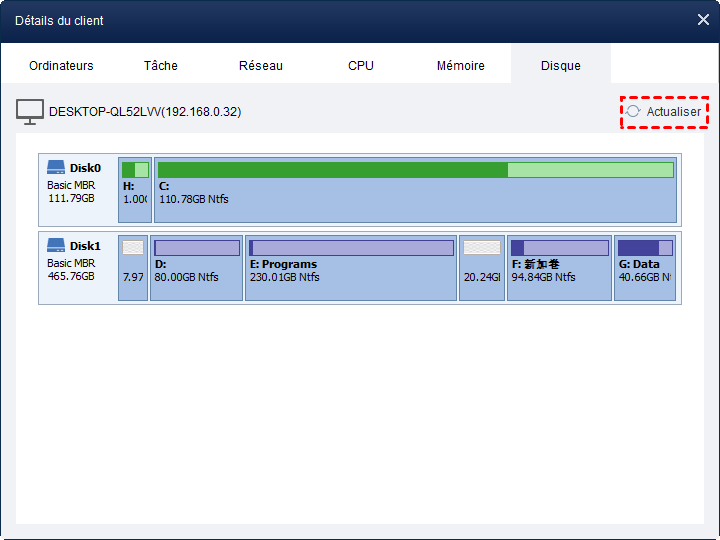Click the Disk0 drive icon
The image size is (720, 540).
(x=56, y=167)
